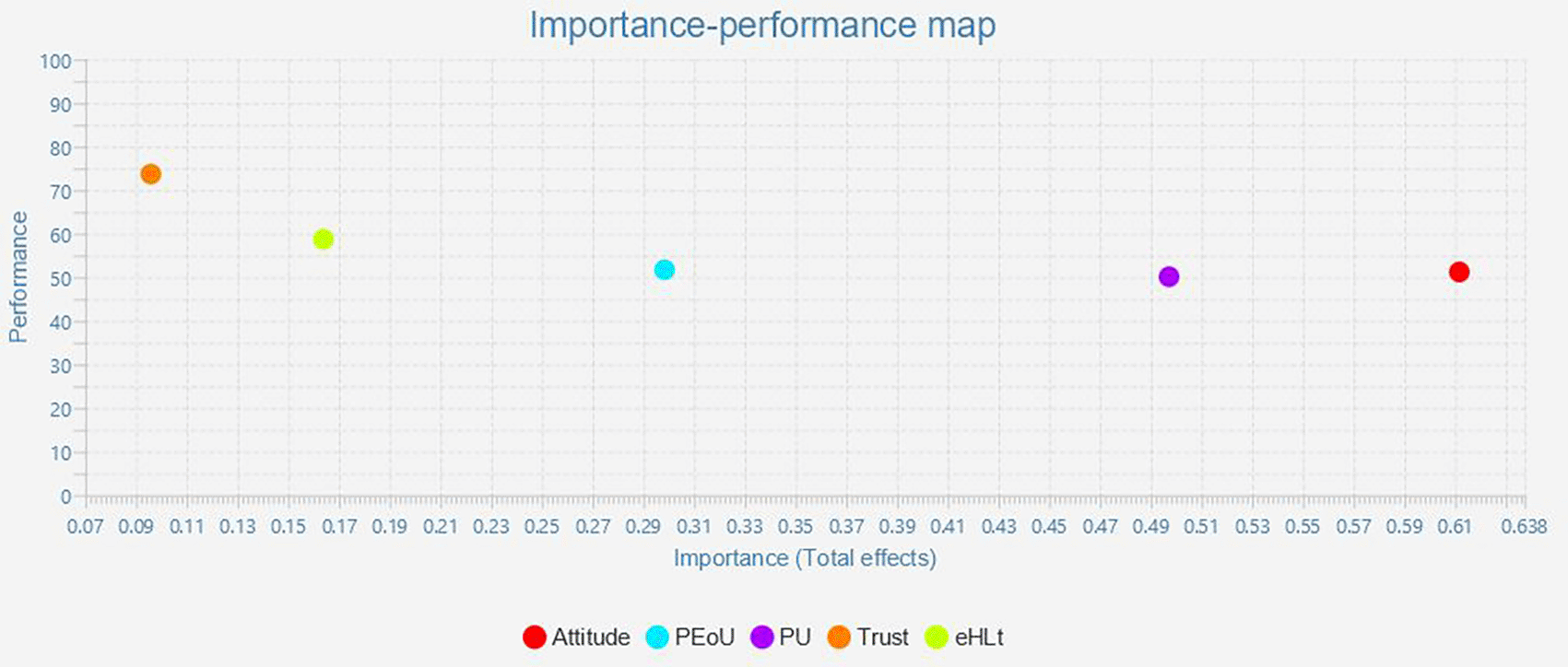The image size is (1568, 667).
Task: Select the eHLt legend label
Action: [x=979, y=637]
